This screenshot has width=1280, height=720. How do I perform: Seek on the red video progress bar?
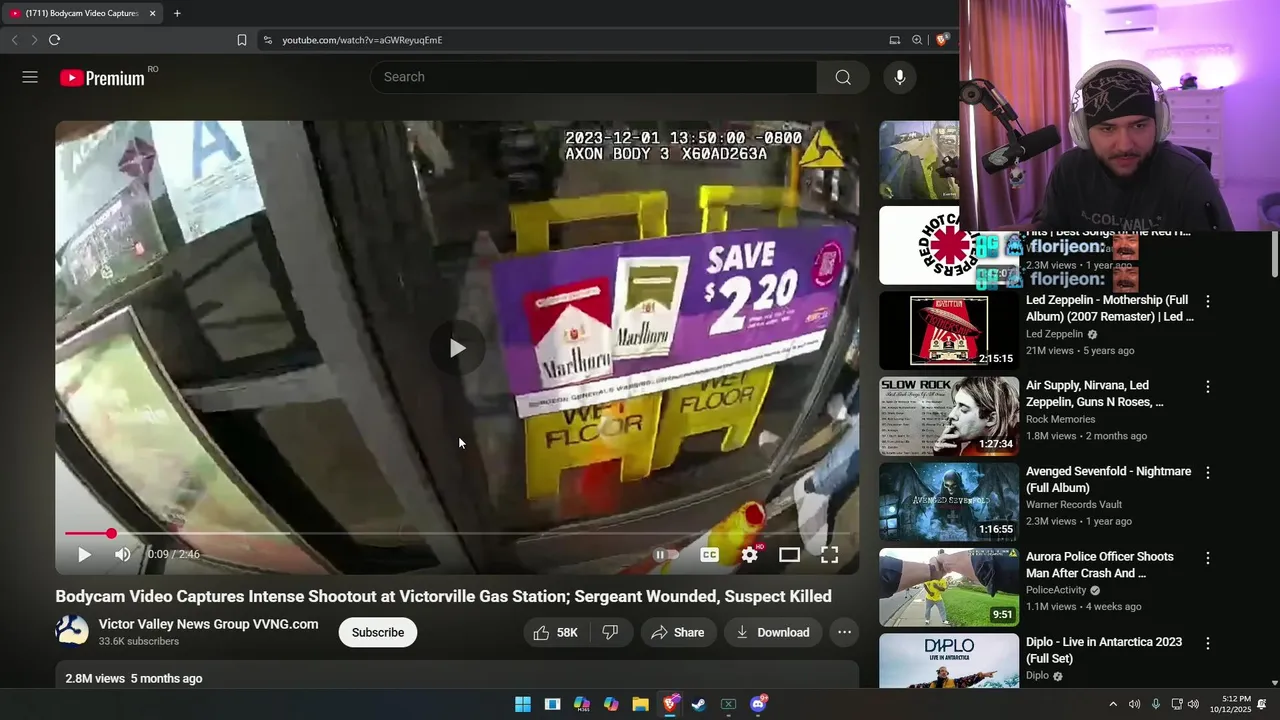pyautogui.click(x=457, y=534)
